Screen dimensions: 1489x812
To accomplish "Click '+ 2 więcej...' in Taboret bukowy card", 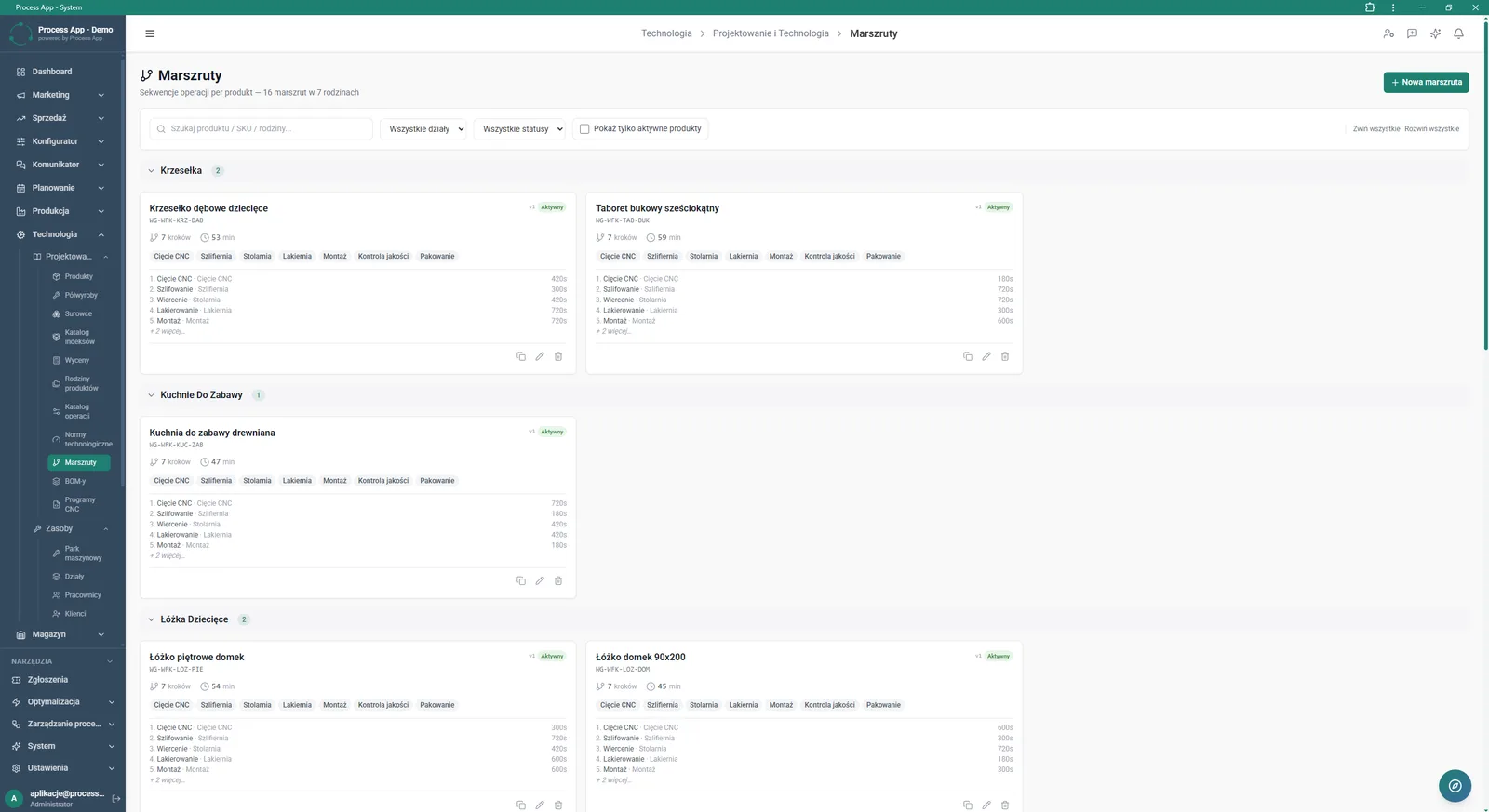I will (x=613, y=331).
